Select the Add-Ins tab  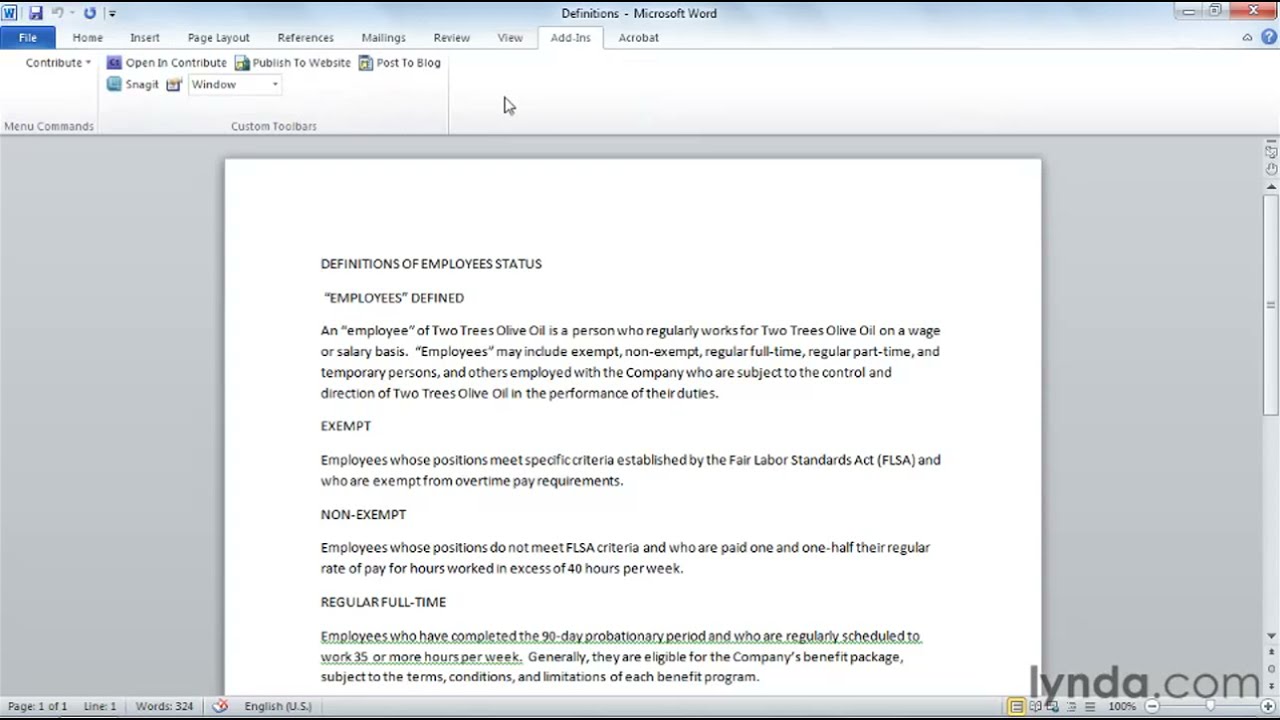pyautogui.click(x=570, y=38)
